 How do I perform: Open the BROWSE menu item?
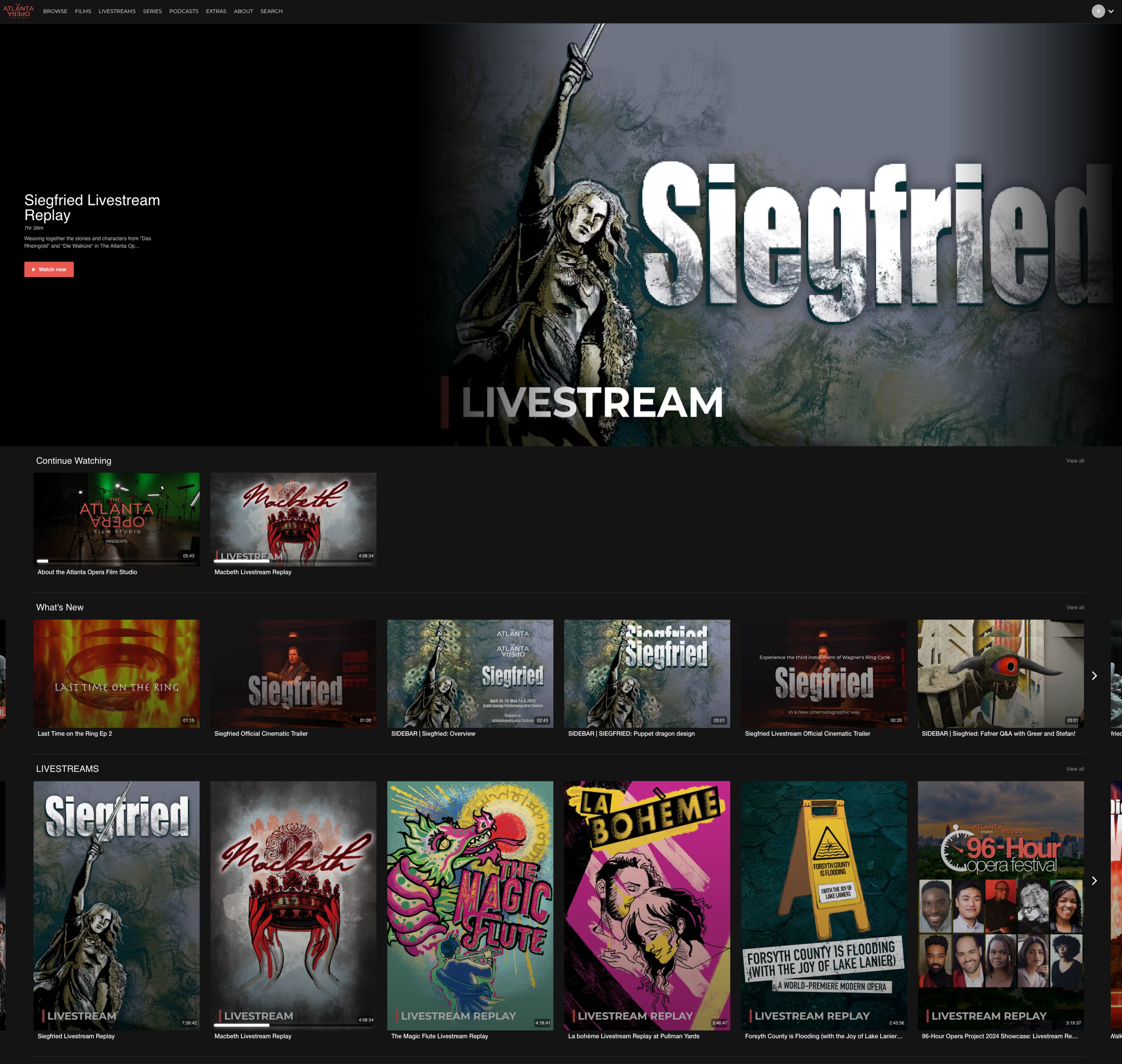pos(55,11)
